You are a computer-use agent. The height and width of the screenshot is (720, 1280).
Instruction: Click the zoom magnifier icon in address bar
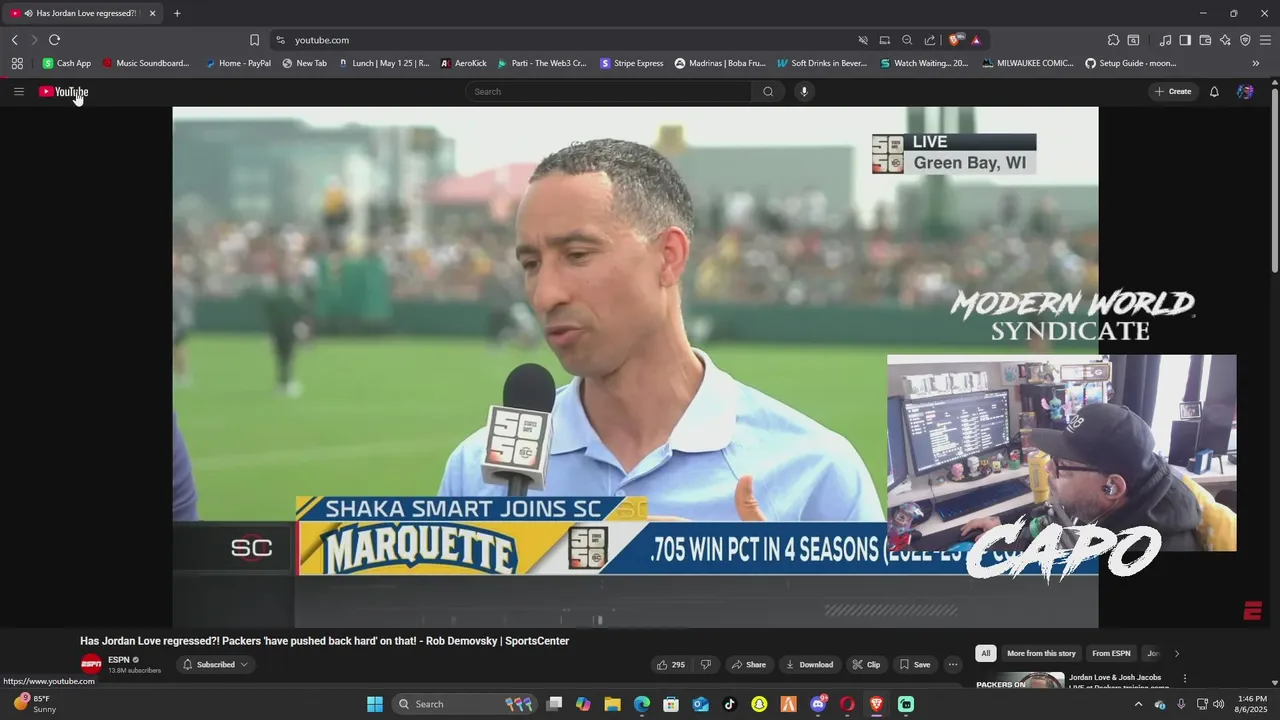pyautogui.click(x=907, y=40)
